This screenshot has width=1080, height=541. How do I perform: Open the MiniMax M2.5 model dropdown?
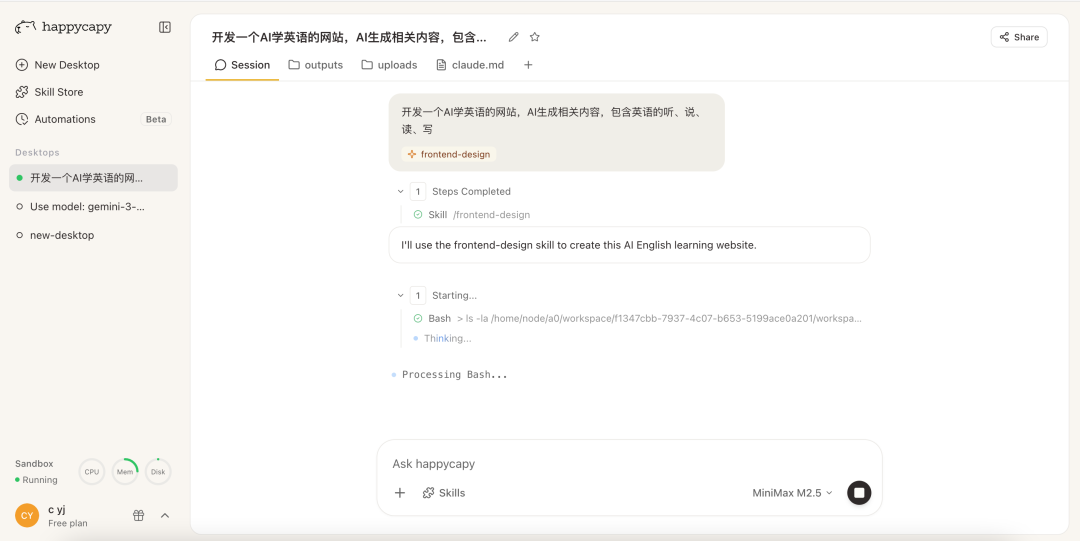(792, 493)
